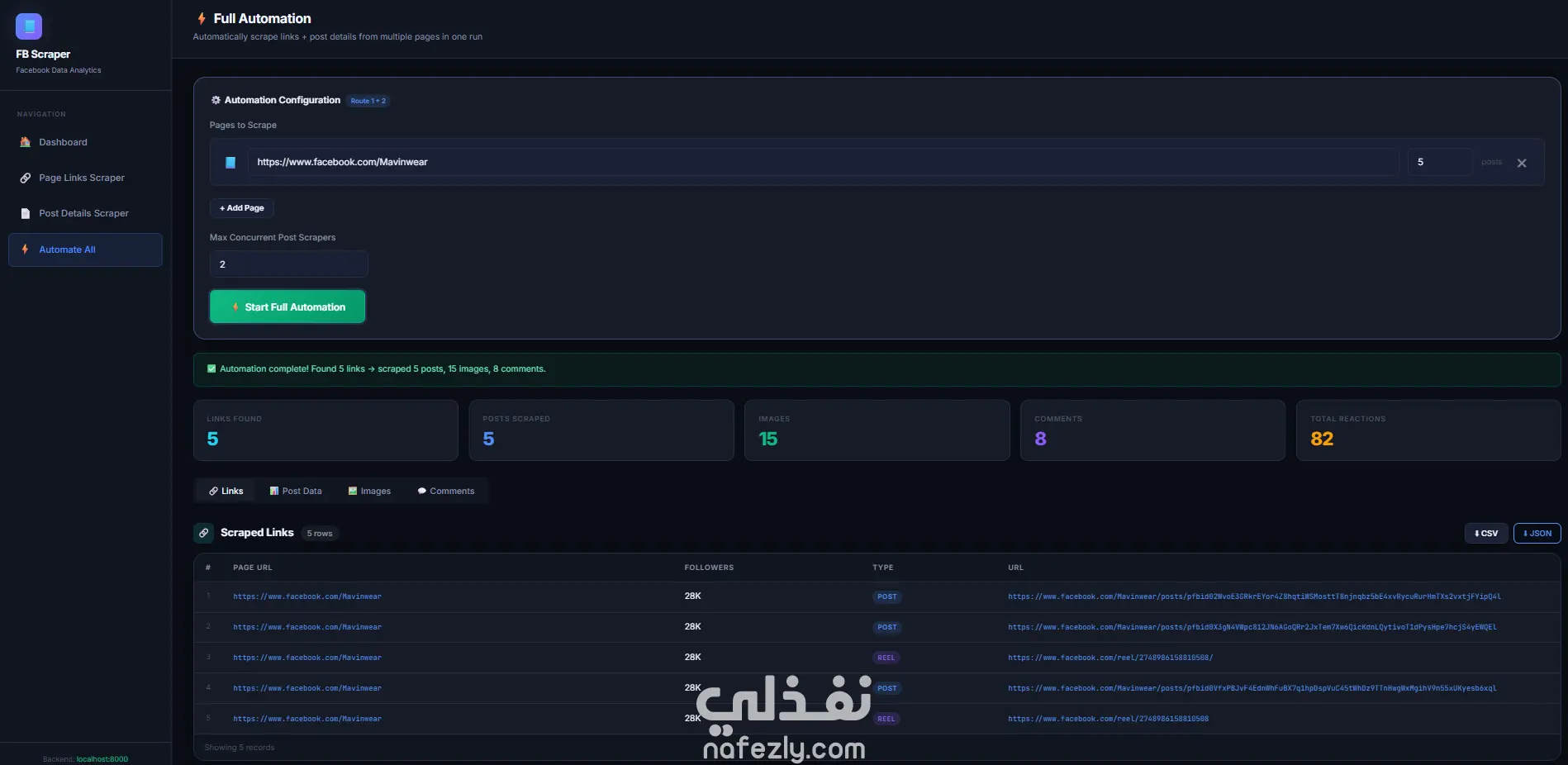Screen dimensions: 1568x765
Task: Click the TYPE column header
Action: (883, 568)
